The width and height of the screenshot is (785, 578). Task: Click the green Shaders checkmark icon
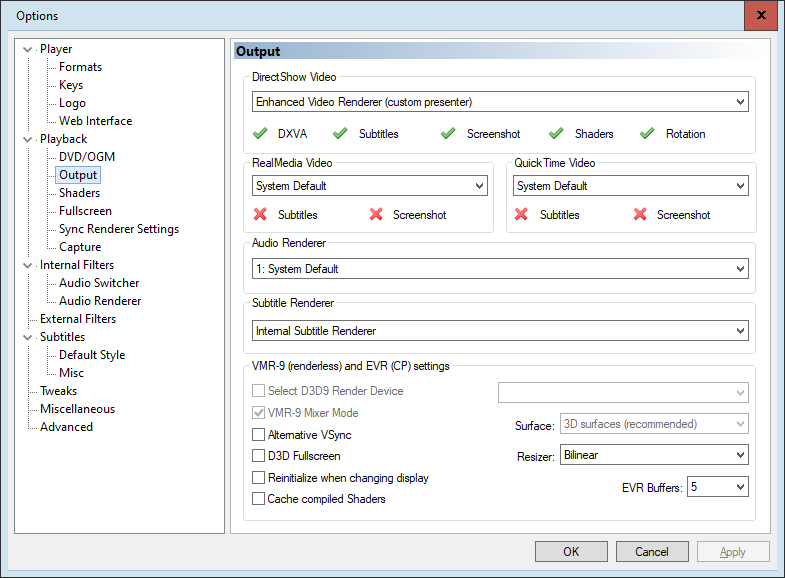pos(556,133)
